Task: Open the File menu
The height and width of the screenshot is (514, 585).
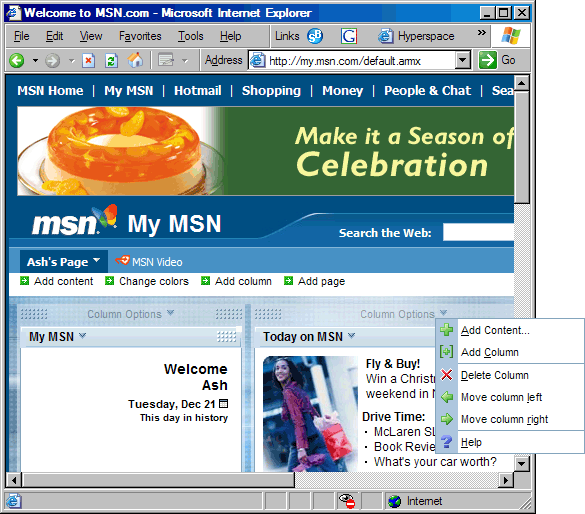Action: point(21,36)
